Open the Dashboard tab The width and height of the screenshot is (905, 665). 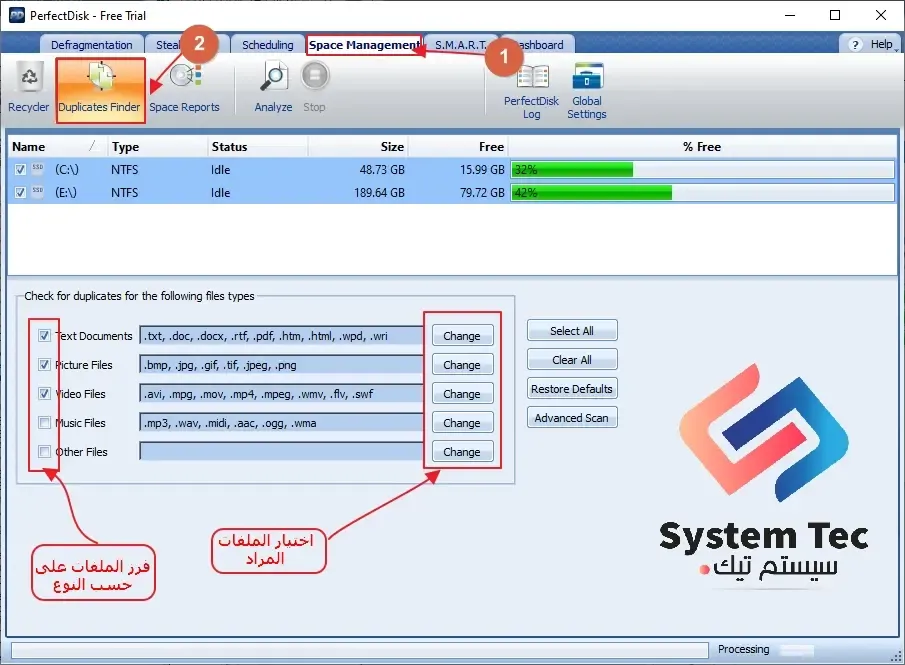tap(541, 44)
